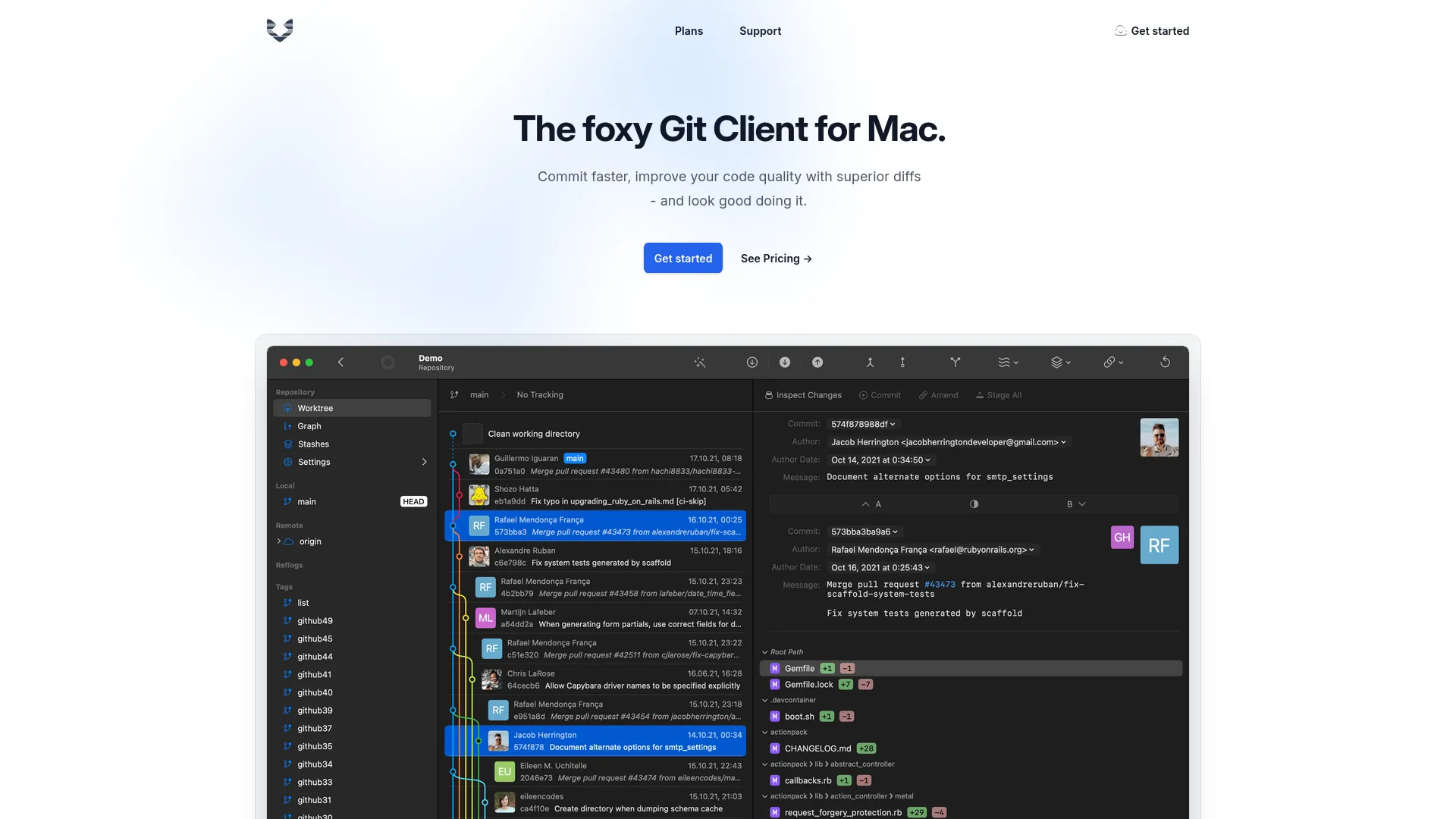
Task: Click the M badge next to CHANGELOG.md
Action: pos(775,748)
